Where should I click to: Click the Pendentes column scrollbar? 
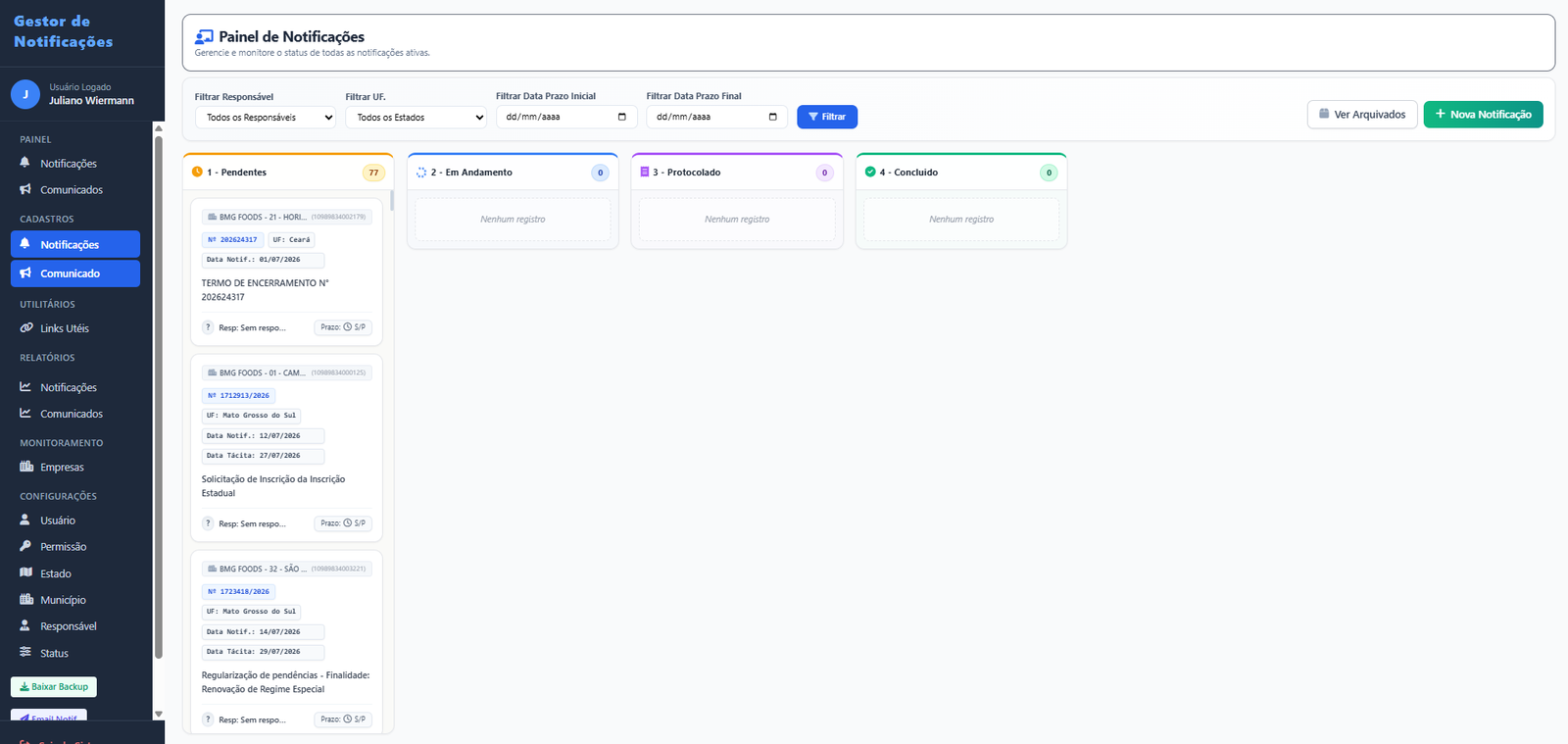pos(392,200)
